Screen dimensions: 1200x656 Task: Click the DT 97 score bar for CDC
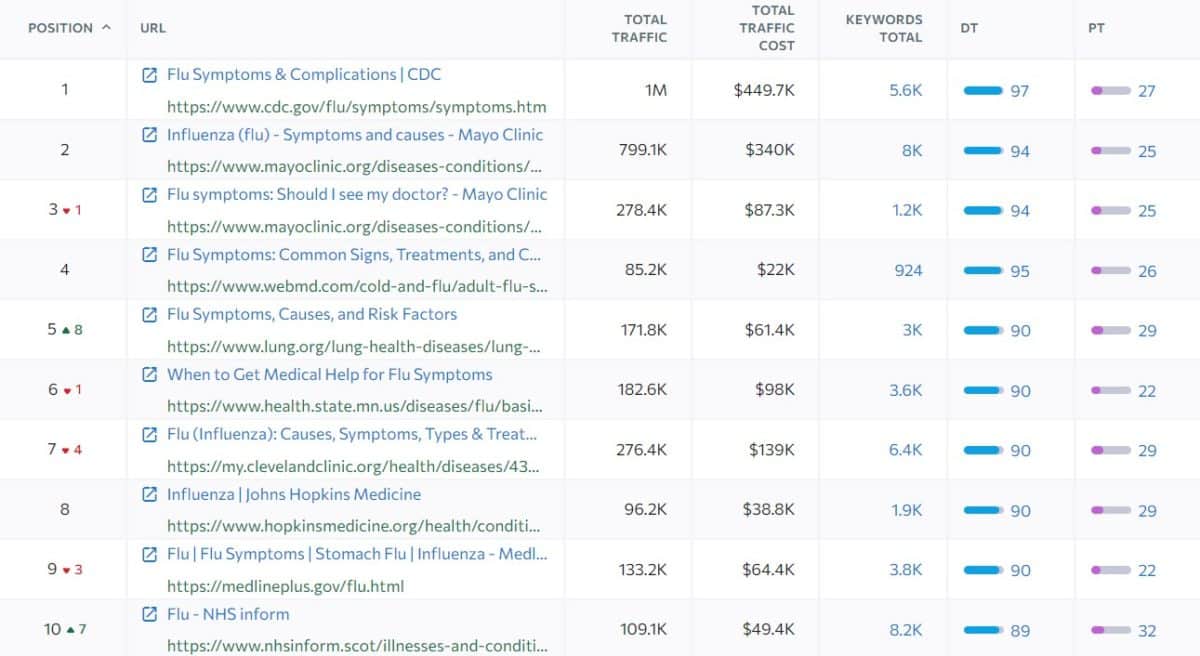tap(982, 90)
